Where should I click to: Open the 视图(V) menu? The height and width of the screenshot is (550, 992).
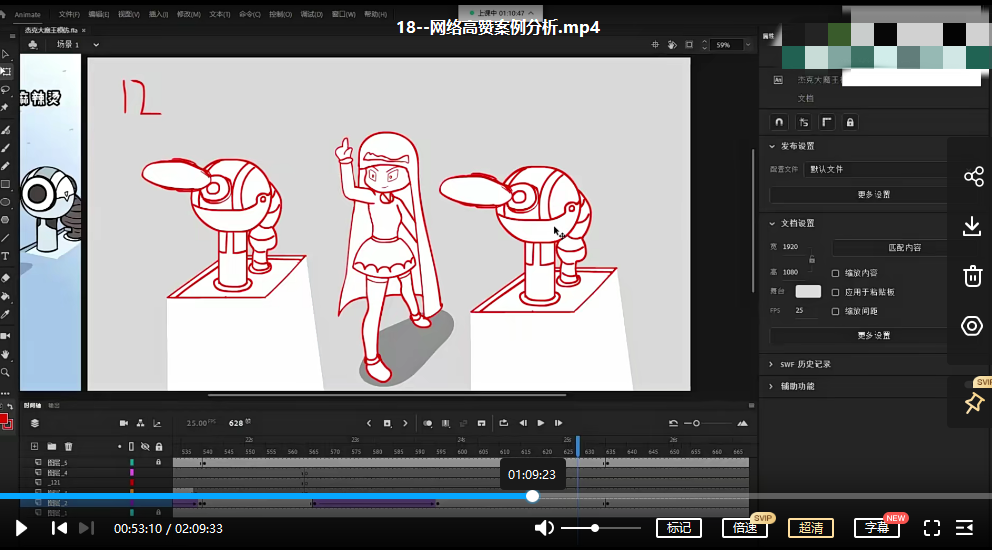pyautogui.click(x=128, y=14)
